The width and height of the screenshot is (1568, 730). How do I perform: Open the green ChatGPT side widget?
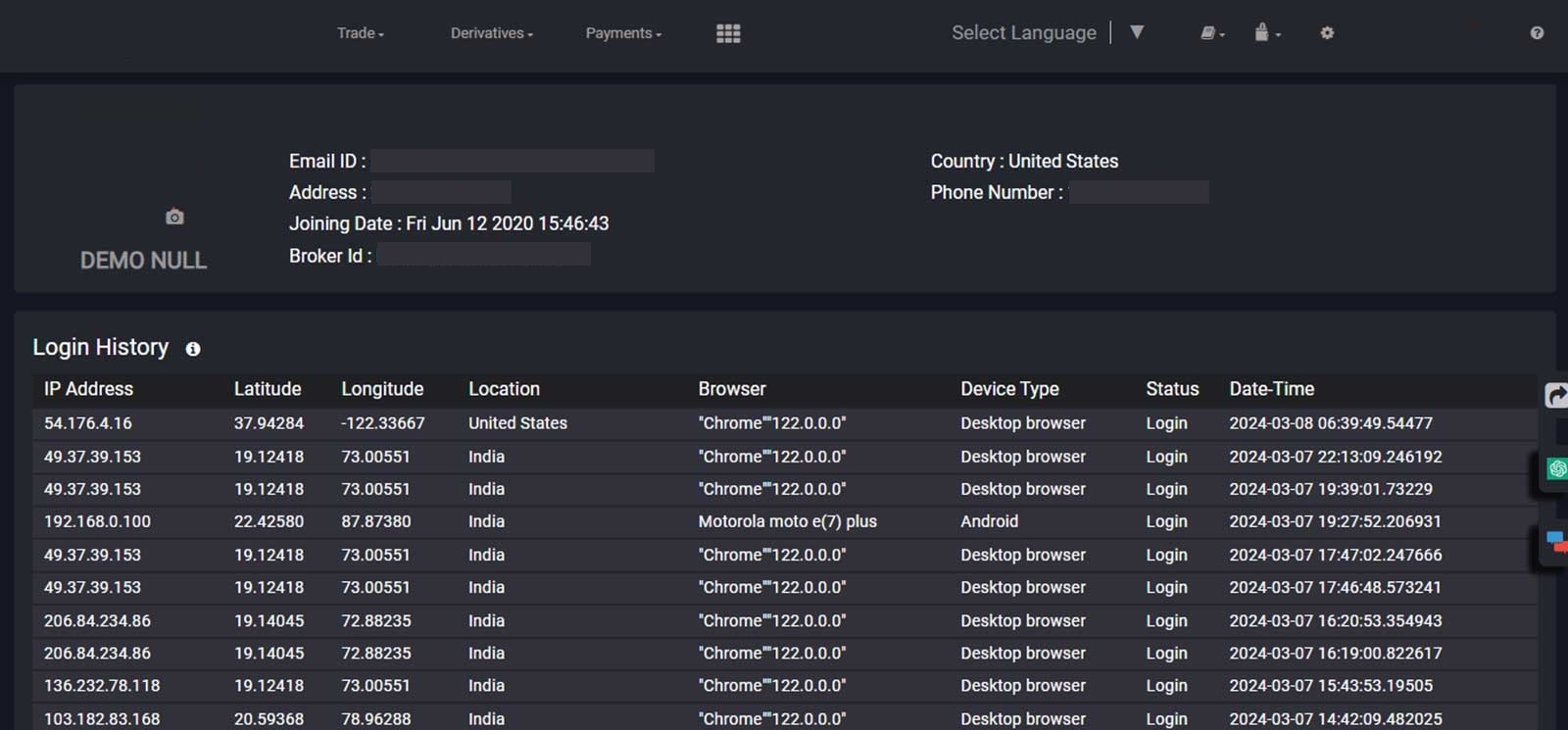pyautogui.click(x=1556, y=469)
